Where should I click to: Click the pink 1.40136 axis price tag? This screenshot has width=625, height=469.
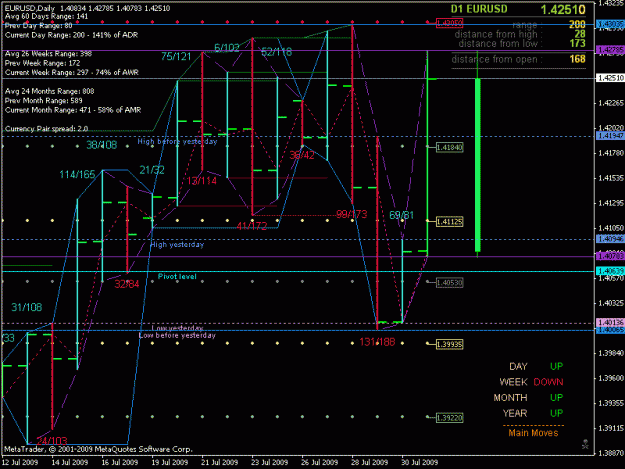(610, 322)
